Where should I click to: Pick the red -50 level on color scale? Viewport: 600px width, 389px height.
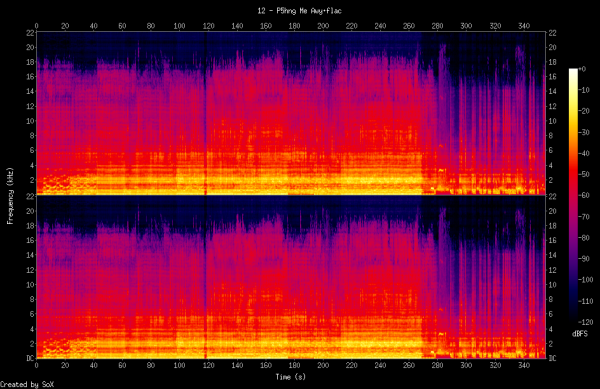(x=573, y=174)
